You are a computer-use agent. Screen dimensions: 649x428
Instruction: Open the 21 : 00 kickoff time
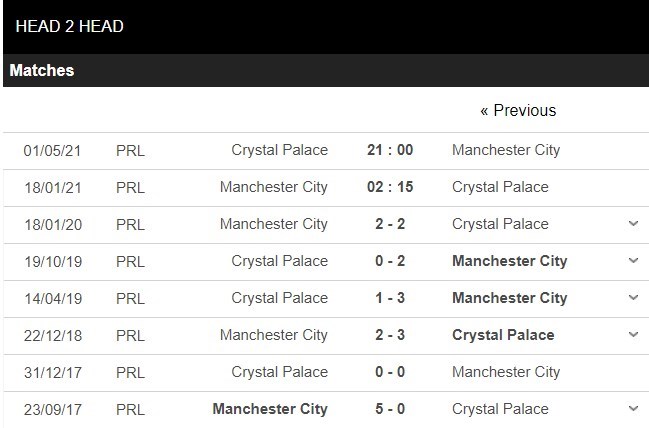click(390, 150)
